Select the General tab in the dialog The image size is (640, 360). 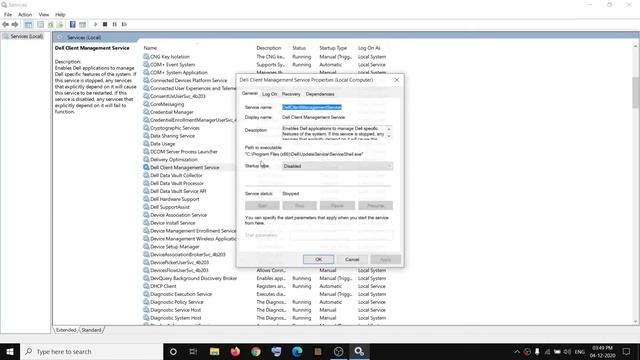point(249,93)
